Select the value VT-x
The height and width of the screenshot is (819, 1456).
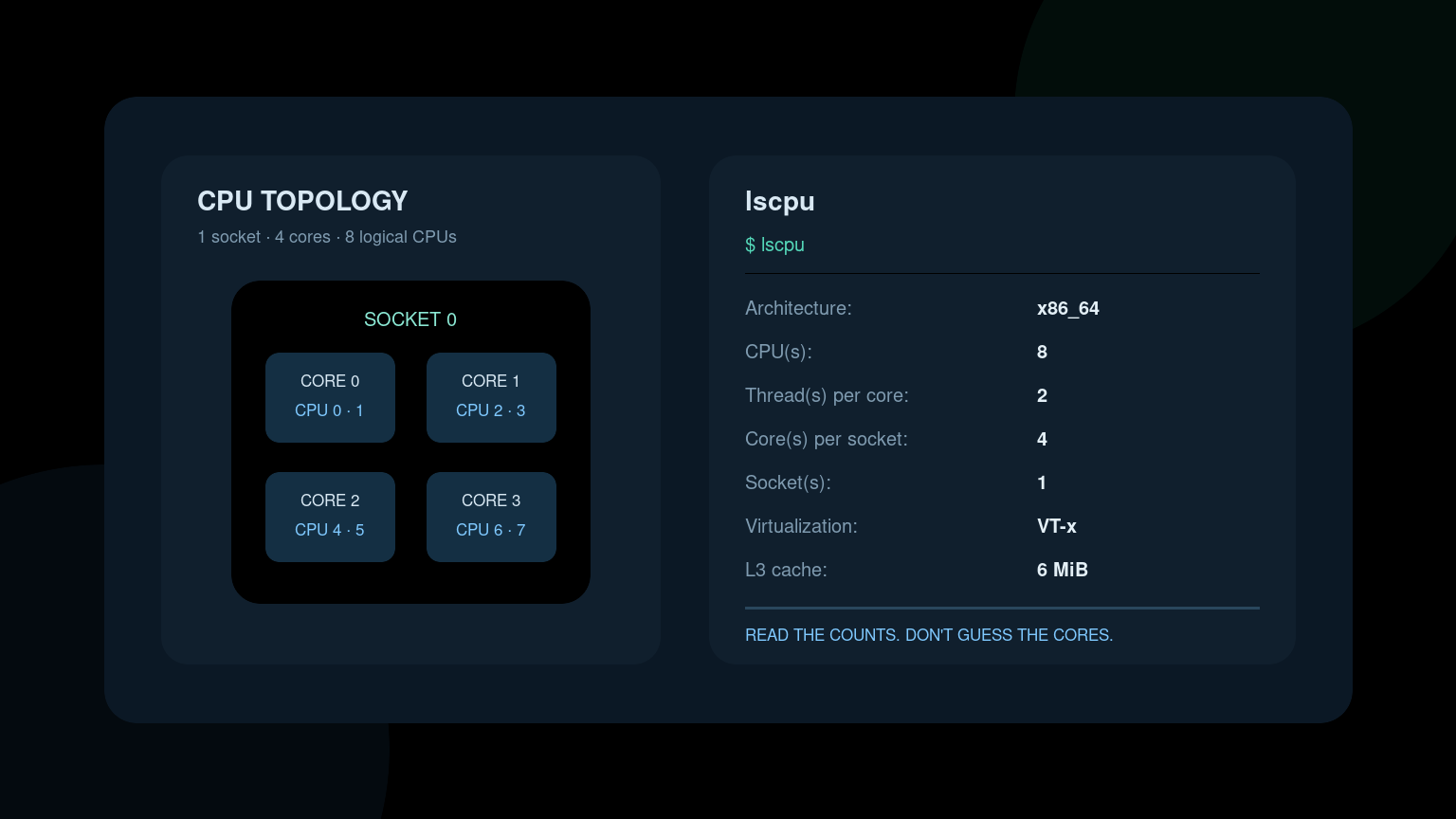point(1057,526)
